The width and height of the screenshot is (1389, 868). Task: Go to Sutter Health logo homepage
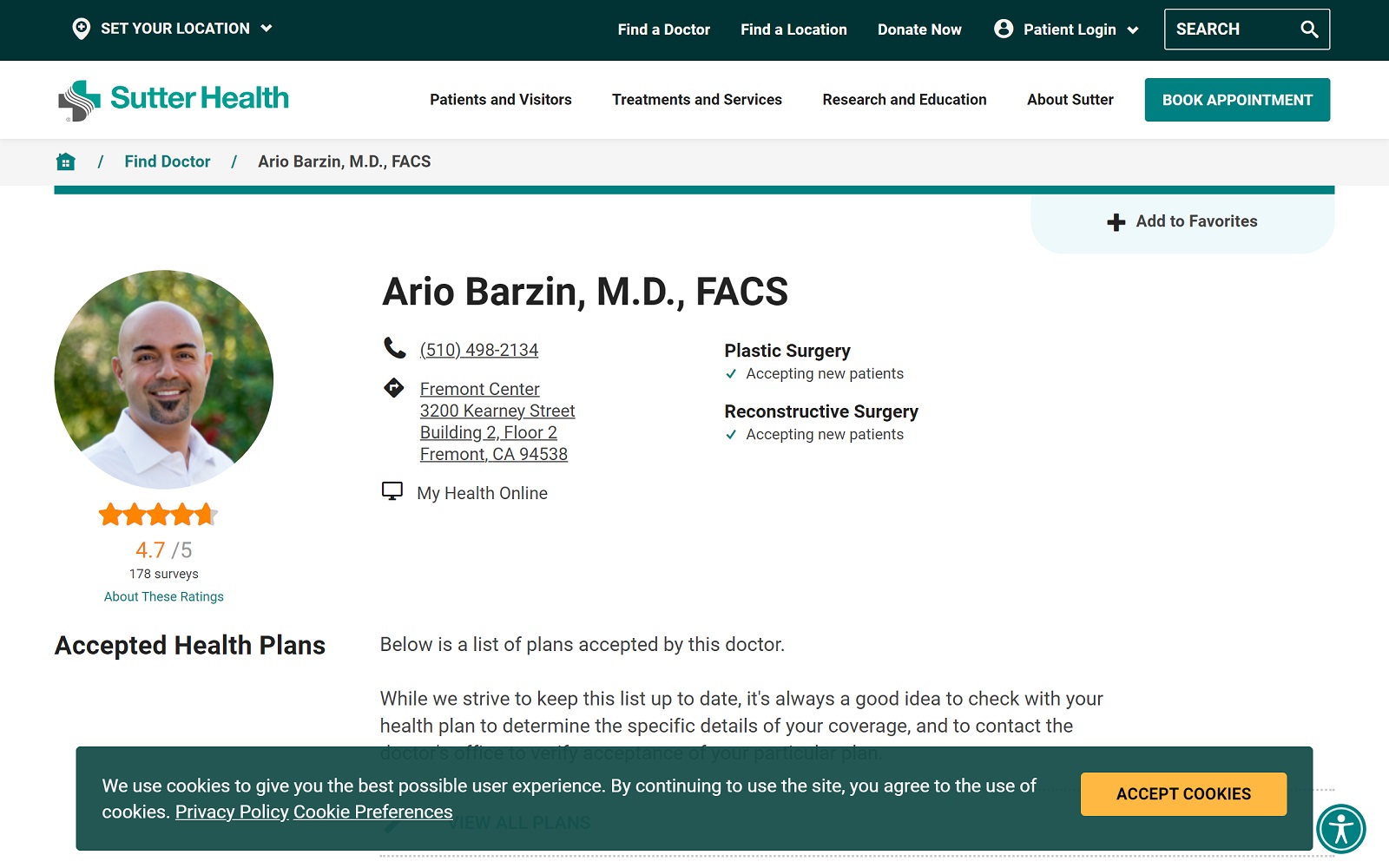174,100
